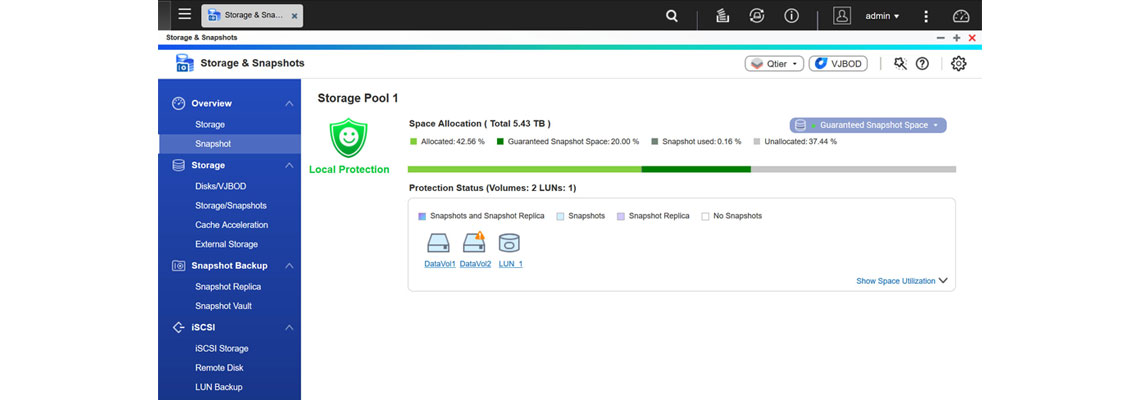
Task: Expand the admin user menu
Action: (882, 16)
